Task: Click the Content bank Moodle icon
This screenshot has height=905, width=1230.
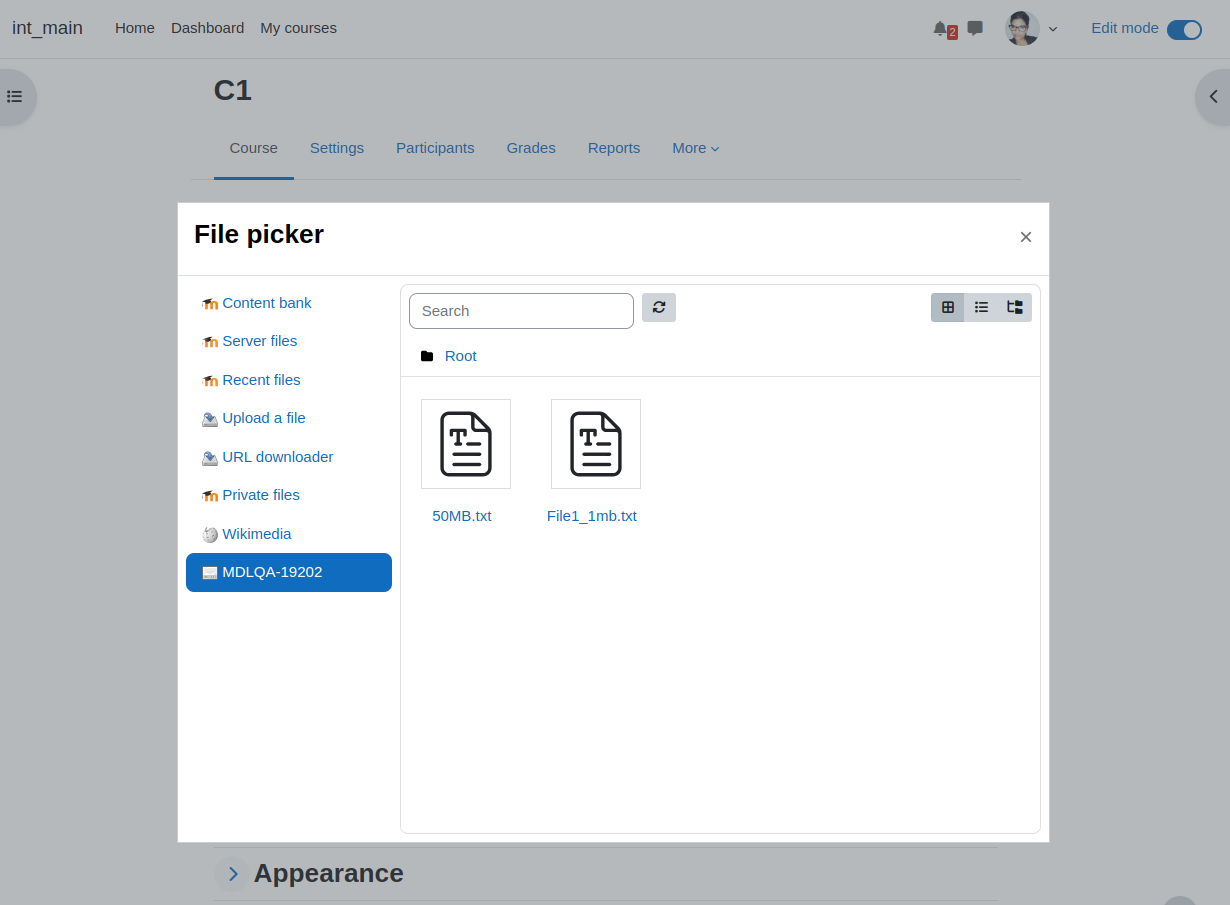Action: click(210, 304)
